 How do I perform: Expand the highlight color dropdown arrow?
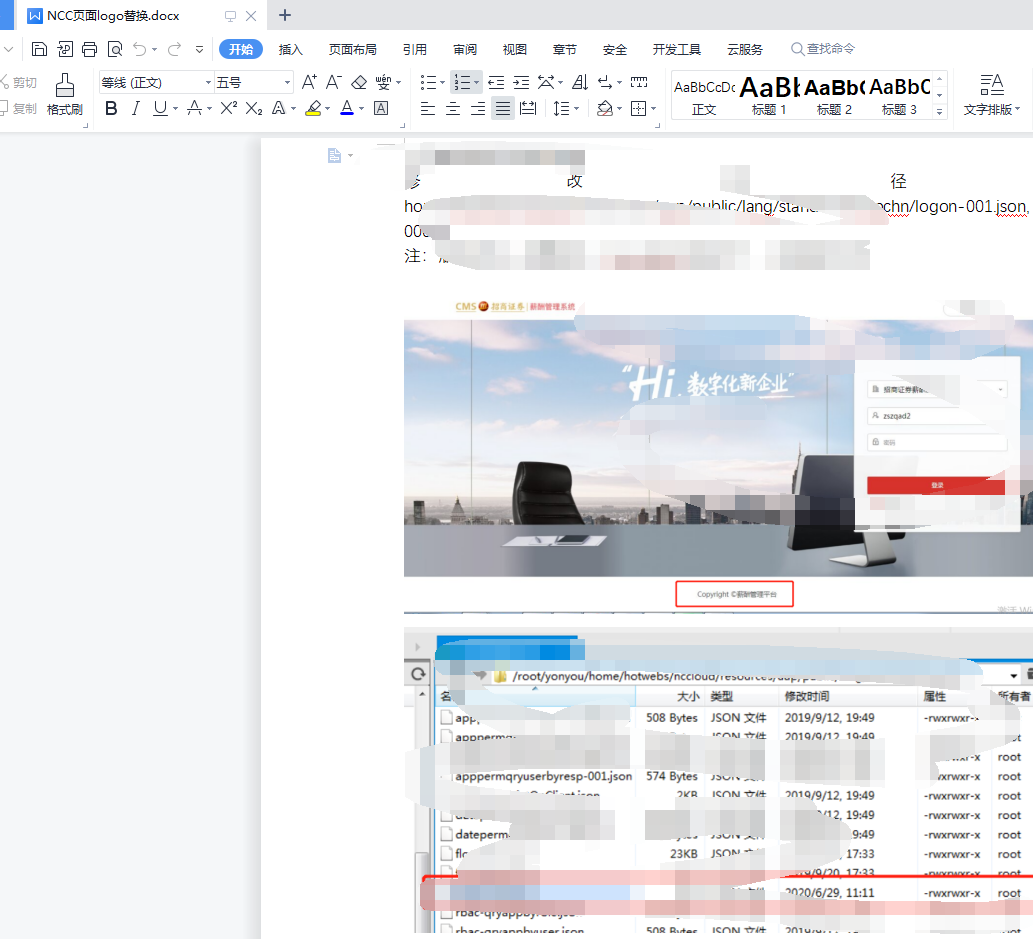pyautogui.click(x=327, y=109)
